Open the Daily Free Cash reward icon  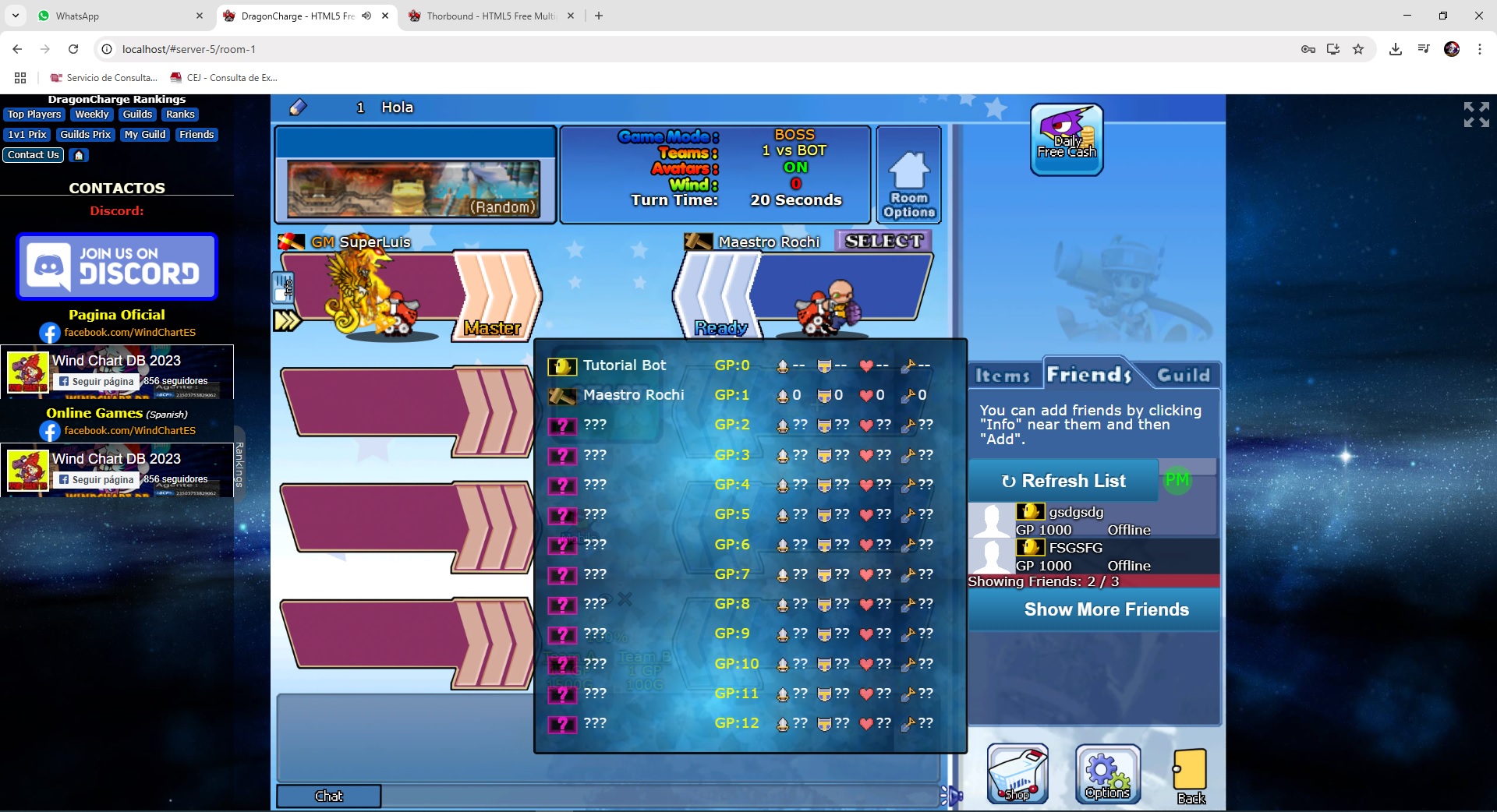click(x=1067, y=139)
